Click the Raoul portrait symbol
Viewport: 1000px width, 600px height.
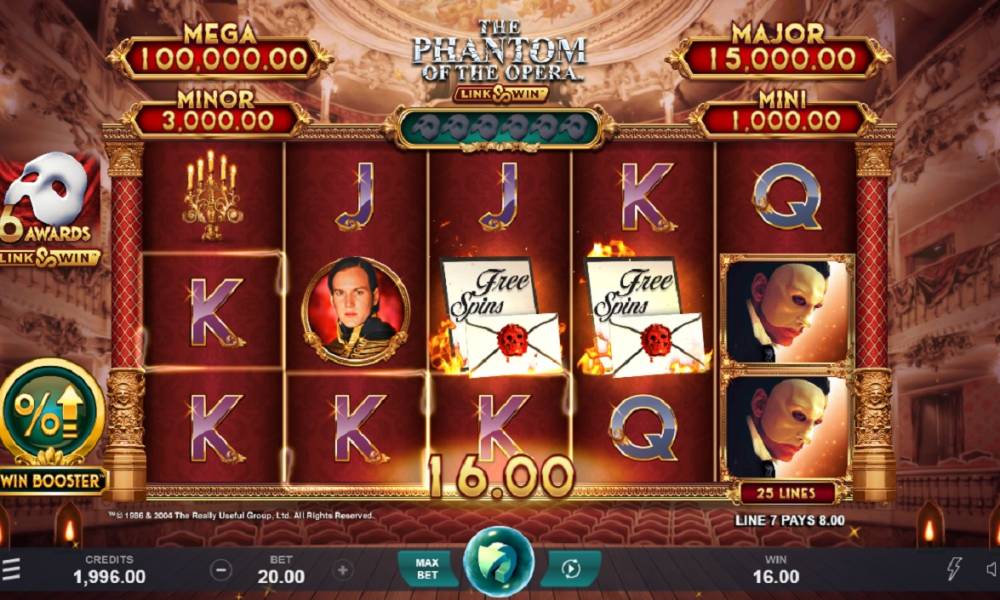coord(355,312)
